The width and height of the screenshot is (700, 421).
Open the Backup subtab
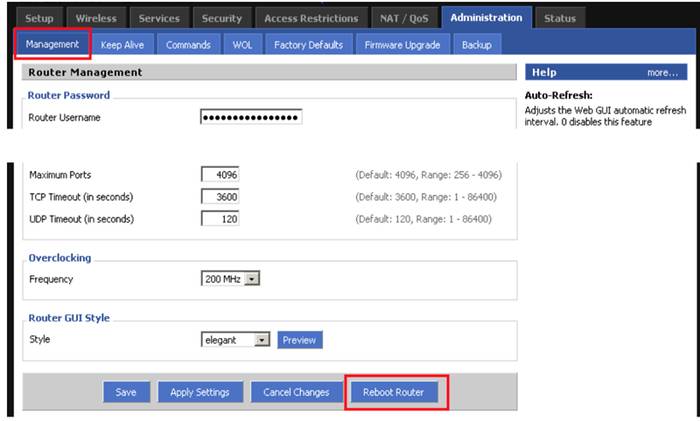(x=477, y=45)
